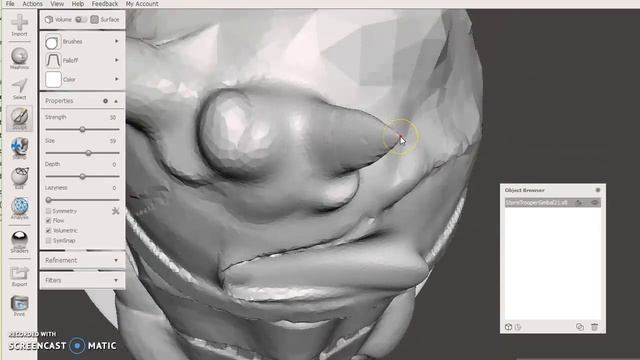Close the Object Browser panel
The width and height of the screenshot is (640, 360).
coord(598,190)
